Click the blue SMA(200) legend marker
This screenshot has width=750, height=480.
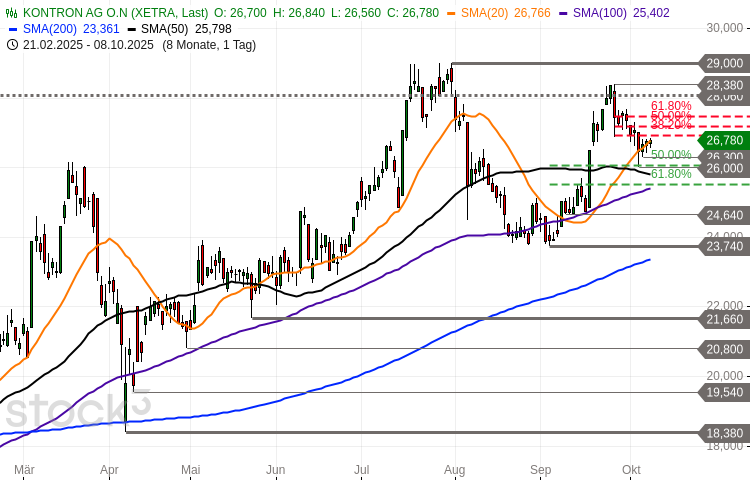point(13,29)
